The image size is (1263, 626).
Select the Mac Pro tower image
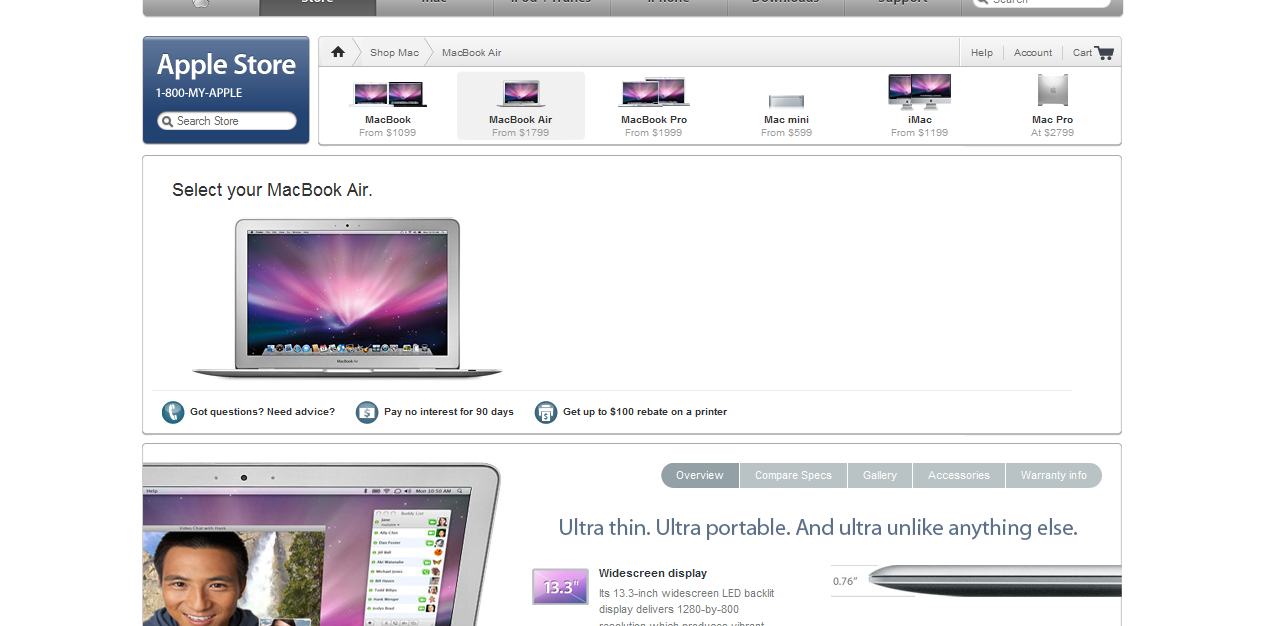1052,90
